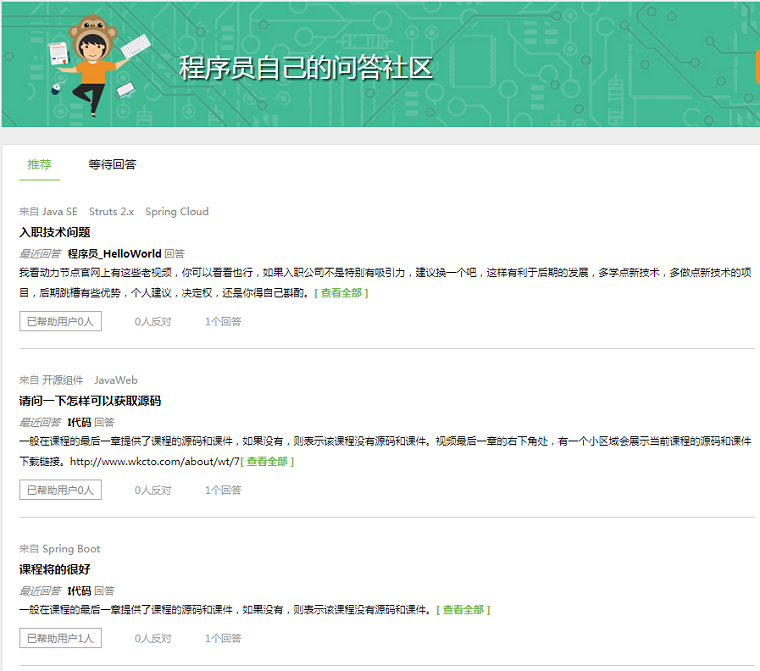Expand the wkcto.com answer with 查看全部
The height and width of the screenshot is (671, 760).
pyautogui.click(x=267, y=462)
